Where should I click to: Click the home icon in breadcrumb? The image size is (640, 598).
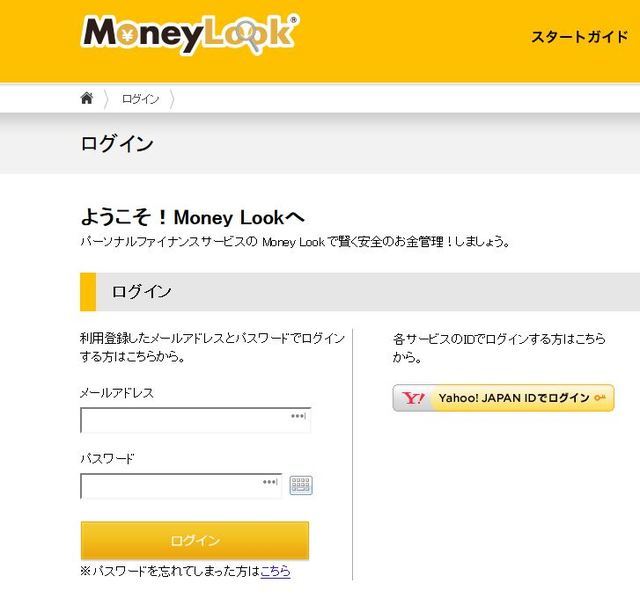tap(87, 98)
